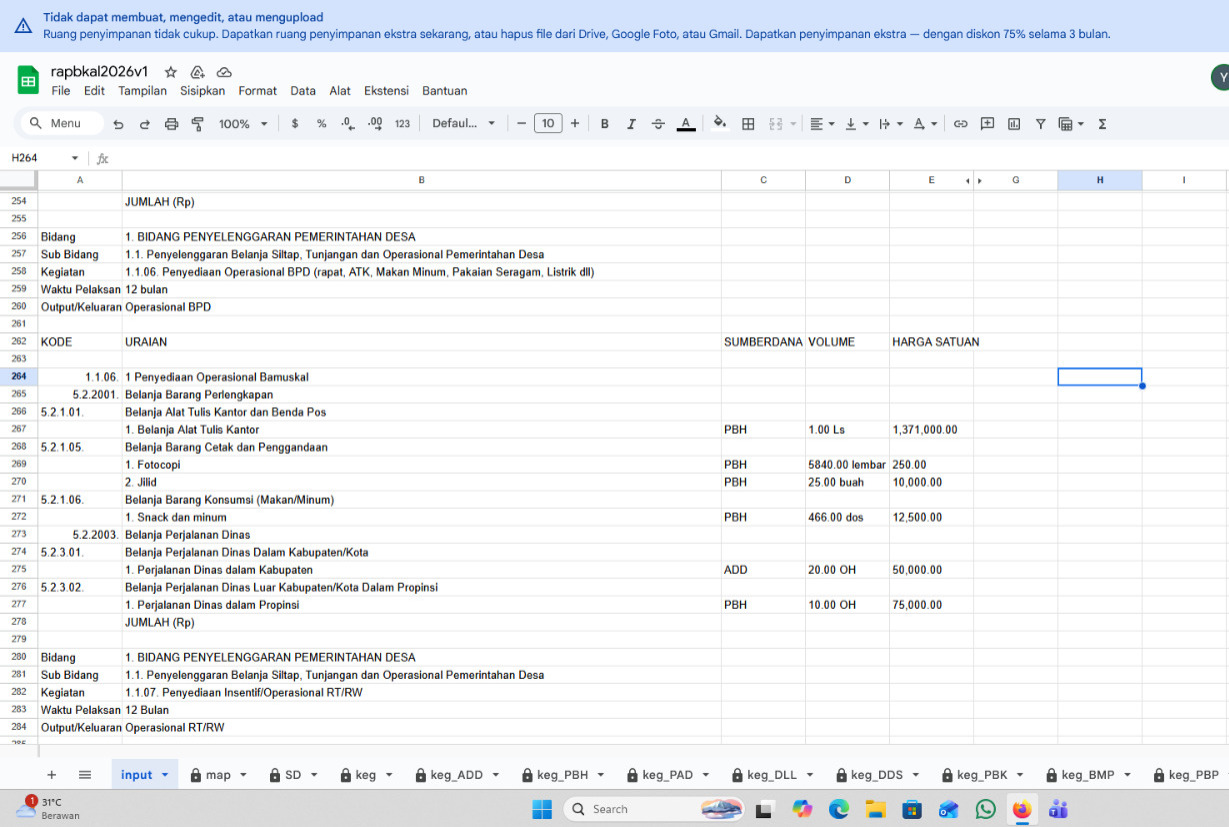This screenshot has width=1229, height=827.
Task: Click the undo arrow icon
Action: pyautogui.click(x=119, y=124)
